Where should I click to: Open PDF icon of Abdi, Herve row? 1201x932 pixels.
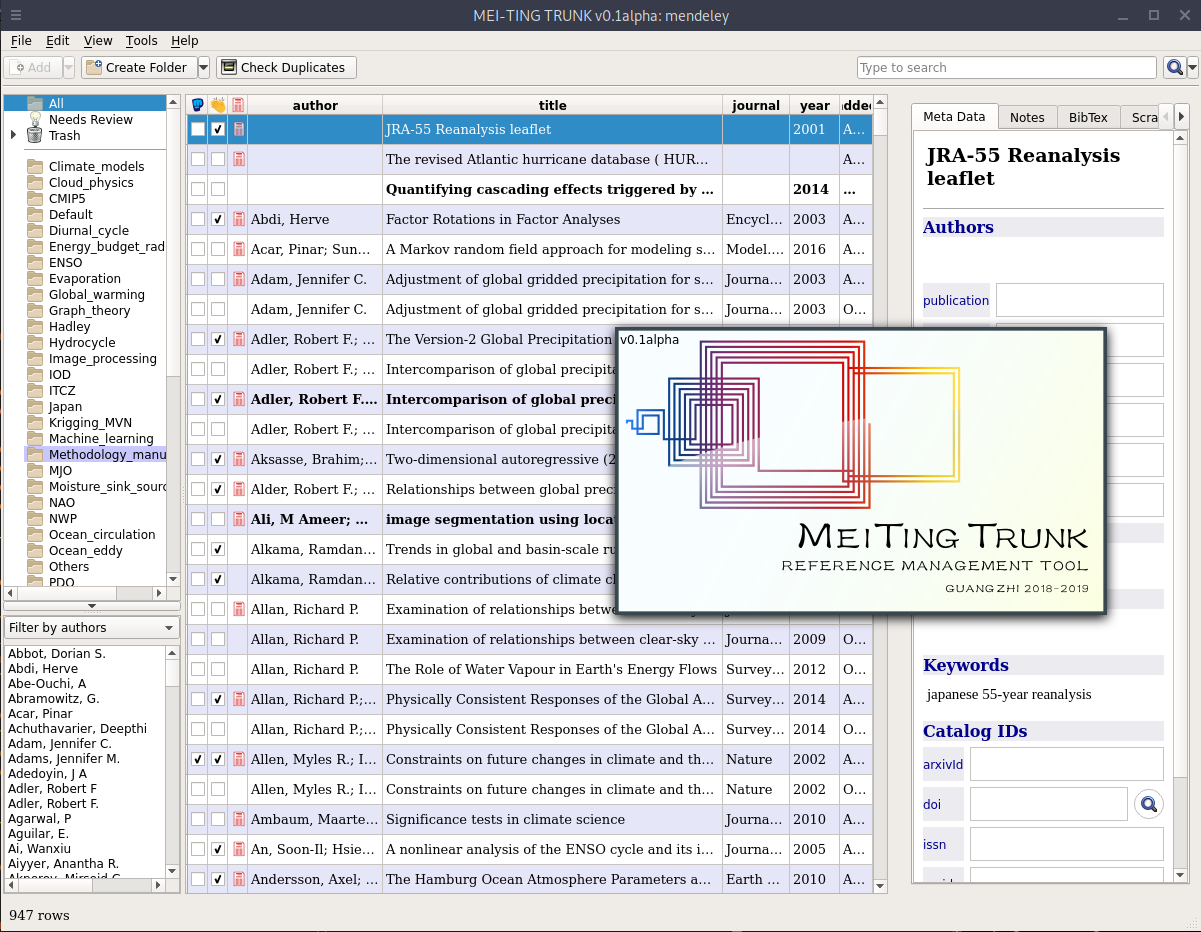click(238, 219)
